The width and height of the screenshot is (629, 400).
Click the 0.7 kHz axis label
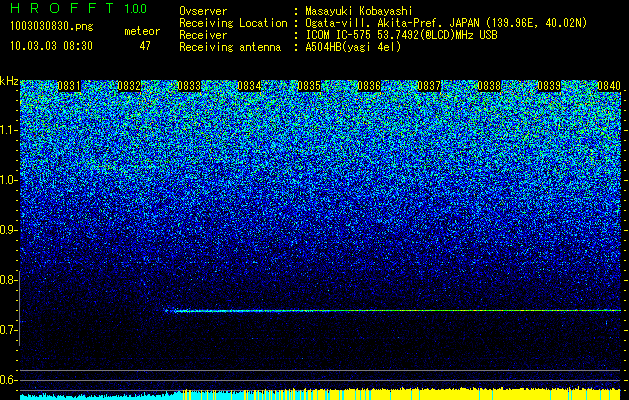click(7, 330)
